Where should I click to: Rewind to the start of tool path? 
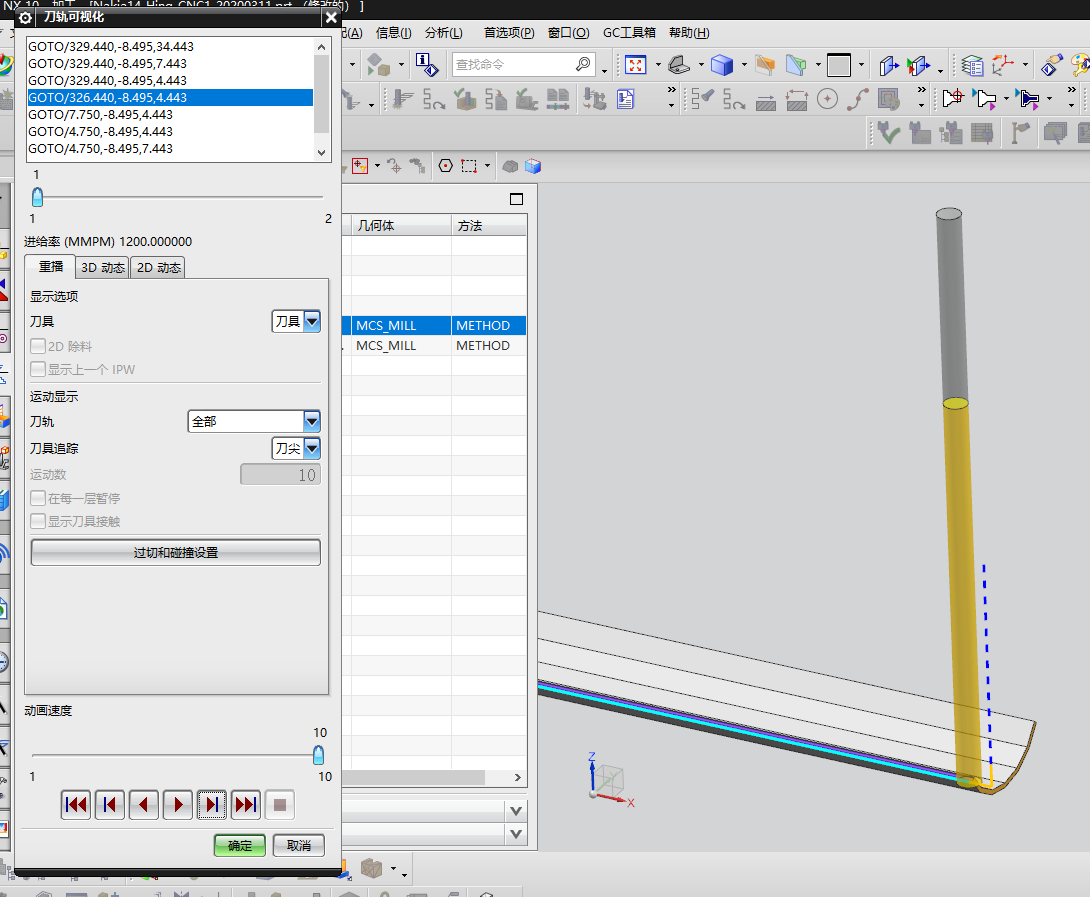(x=76, y=804)
